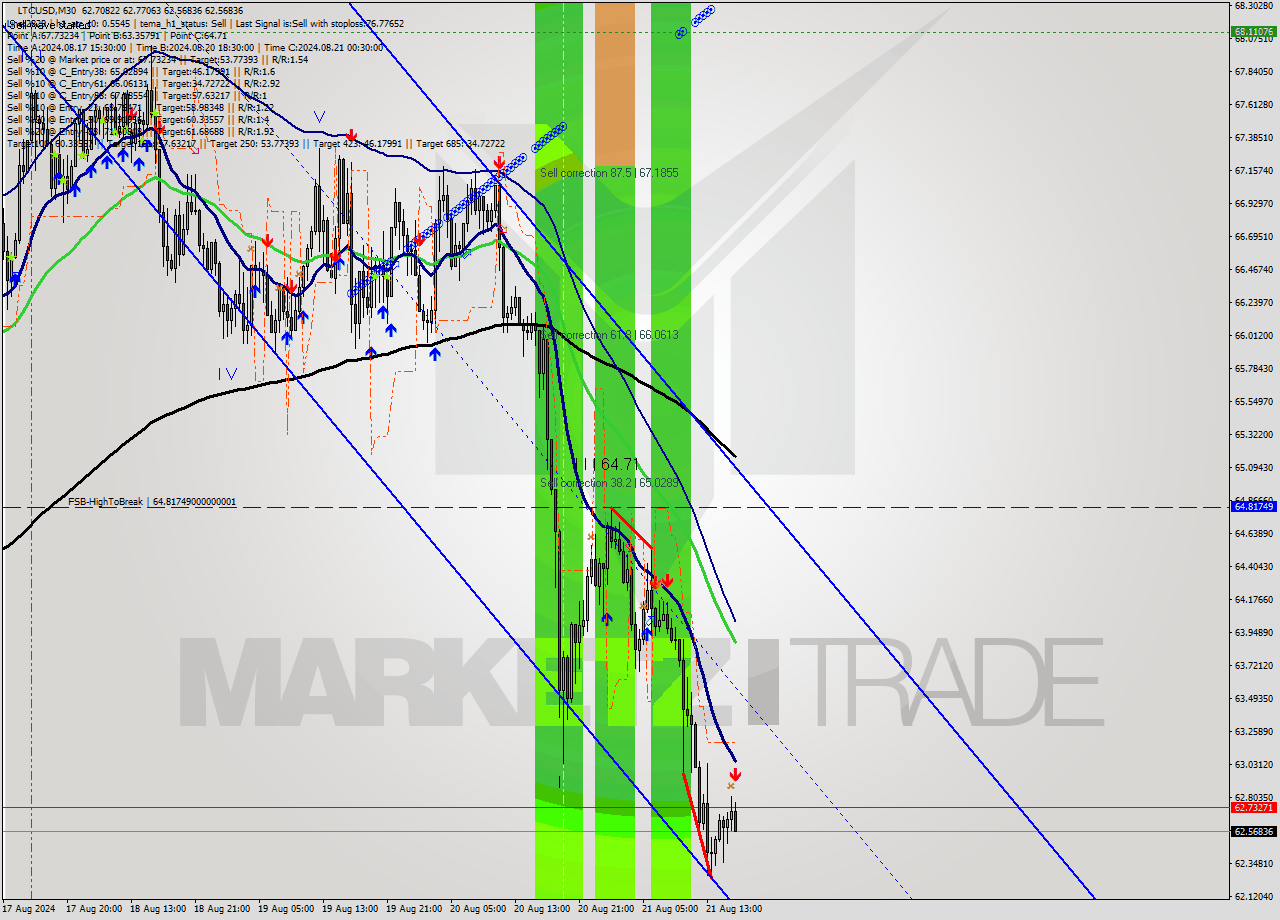This screenshot has height=920, width=1280.
Task: Click the 62.34810 price axis label
Action: coord(1253,864)
